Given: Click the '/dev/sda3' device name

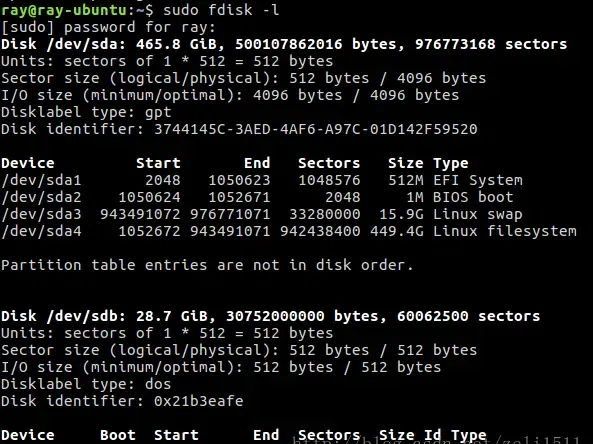Looking at the screenshot, I should (41, 214).
